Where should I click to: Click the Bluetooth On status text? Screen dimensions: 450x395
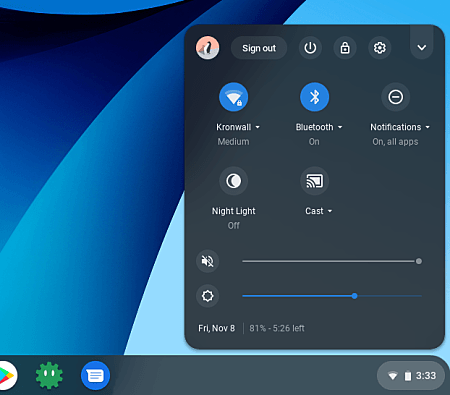click(x=314, y=142)
